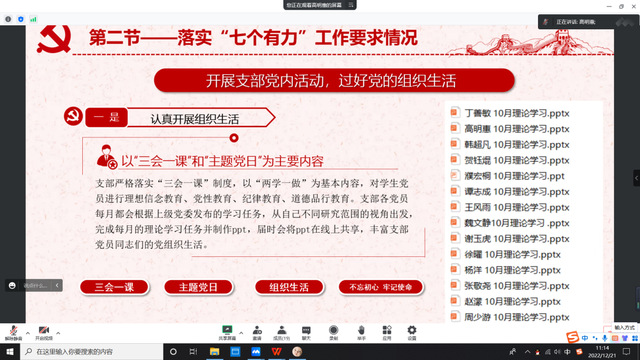Click the '主题党日' red button on slide

coord(198,287)
